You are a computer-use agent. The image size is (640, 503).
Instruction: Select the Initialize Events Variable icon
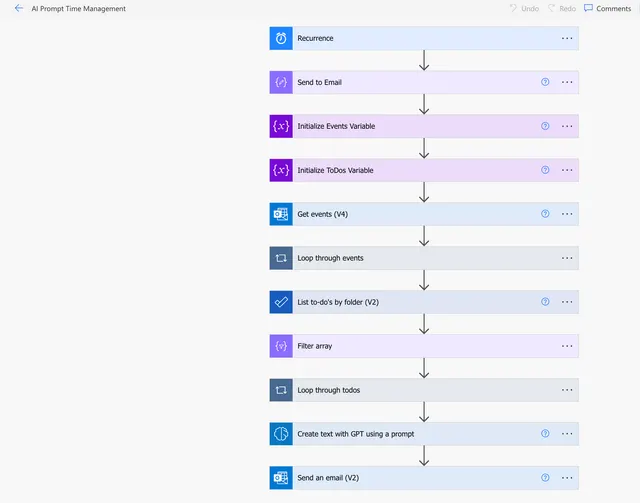click(281, 126)
